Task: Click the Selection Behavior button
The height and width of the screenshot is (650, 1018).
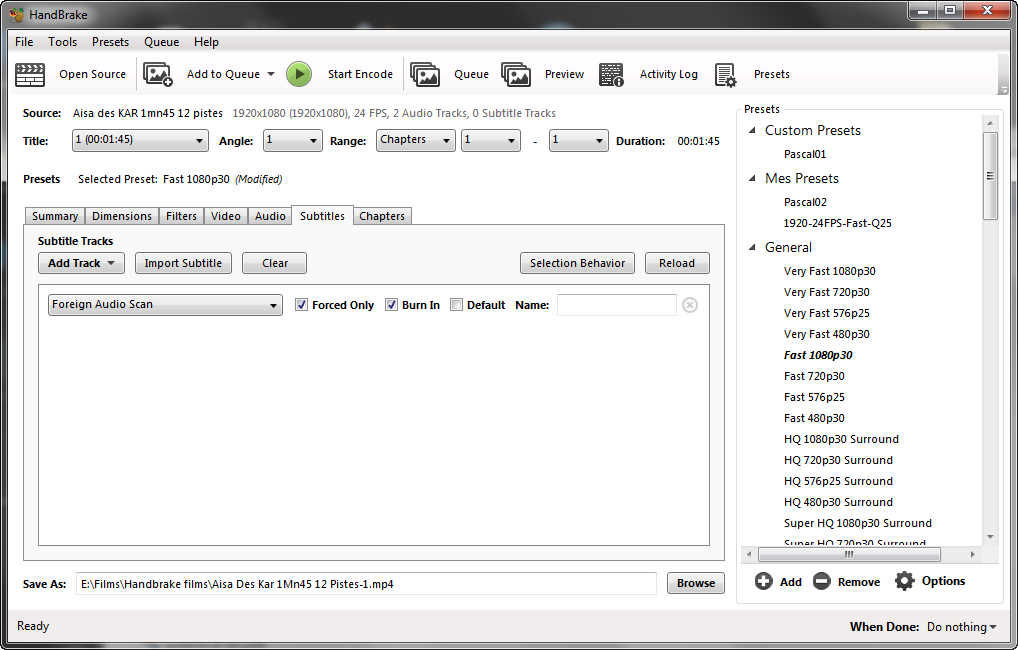Action: click(x=577, y=263)
